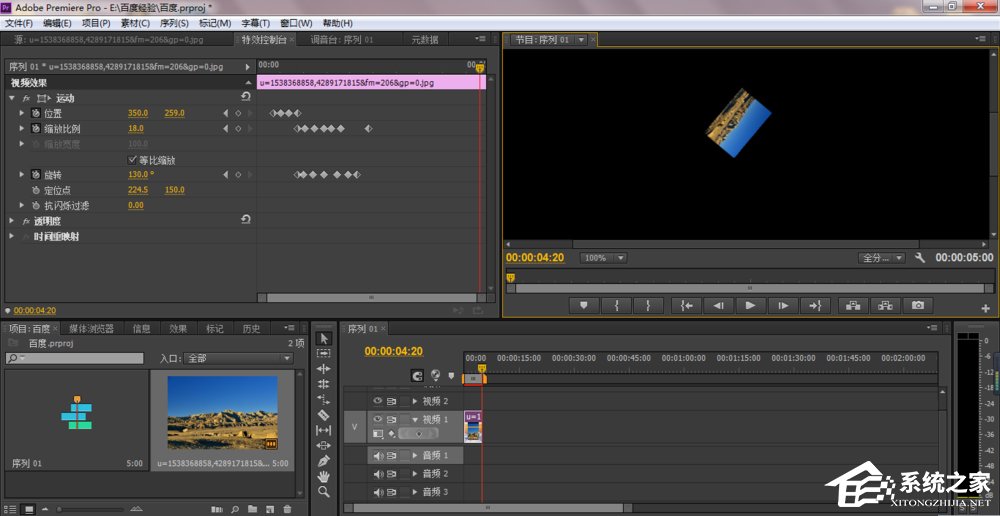Step back one frame
The width and height of the screenshot is (1000, 516).
pyautogui.click(x=719, y=306)
